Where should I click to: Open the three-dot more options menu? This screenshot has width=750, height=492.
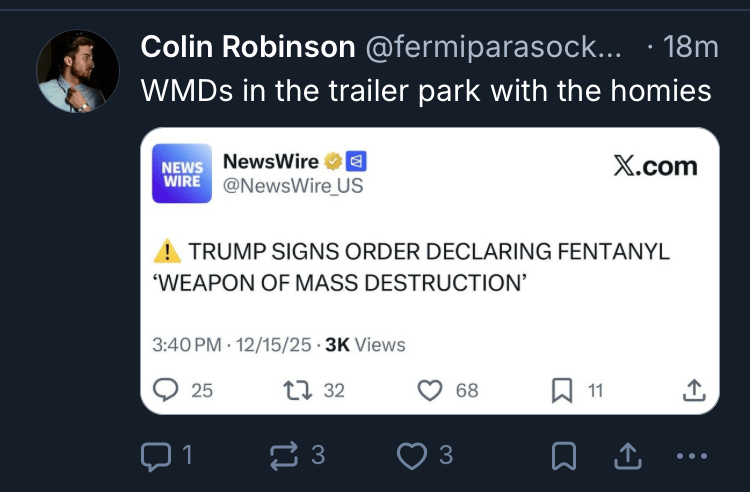coord(692,456)
